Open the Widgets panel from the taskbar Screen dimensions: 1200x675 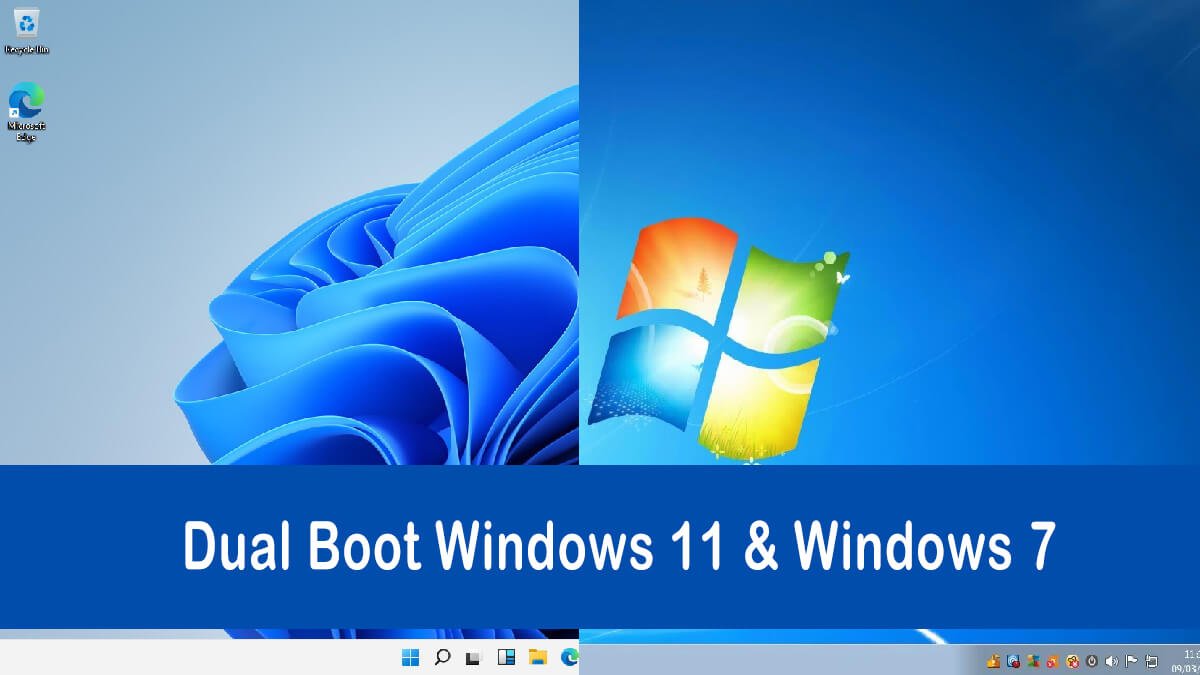coord(505,659)
